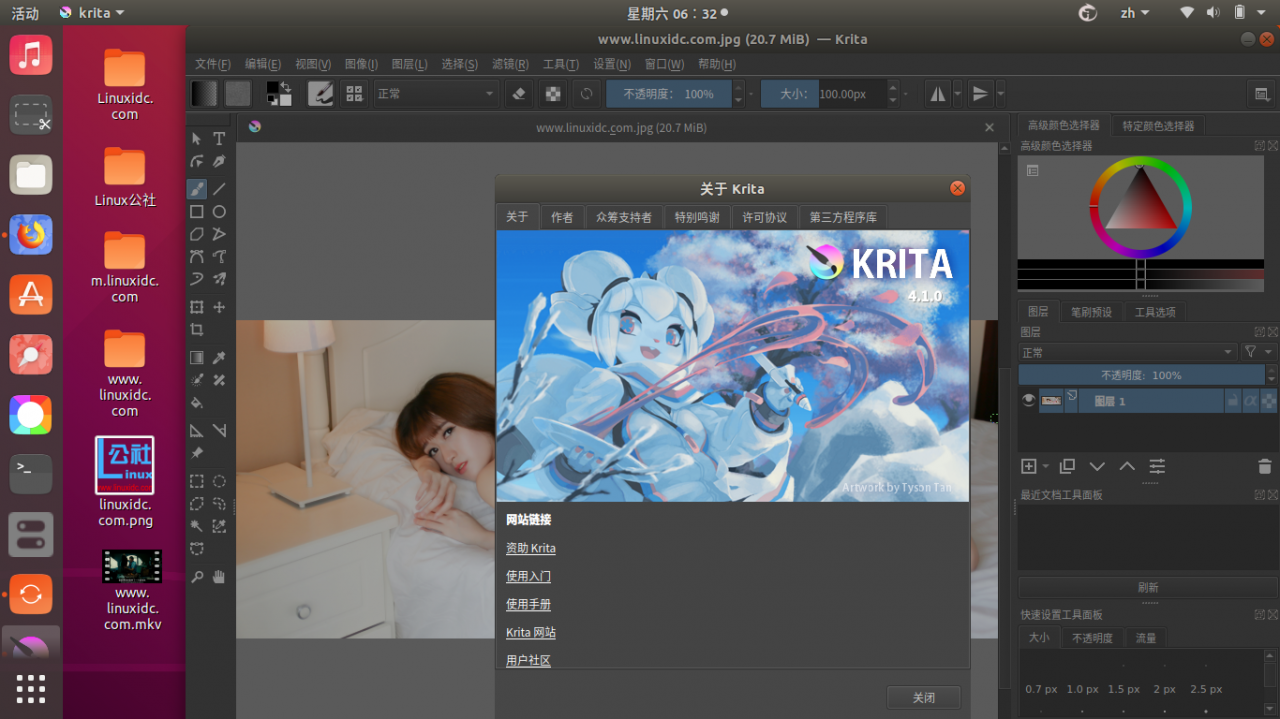Toggle the lock on layer 图层 1
The image size is (1280, 719).
(x=1232, y=401)
